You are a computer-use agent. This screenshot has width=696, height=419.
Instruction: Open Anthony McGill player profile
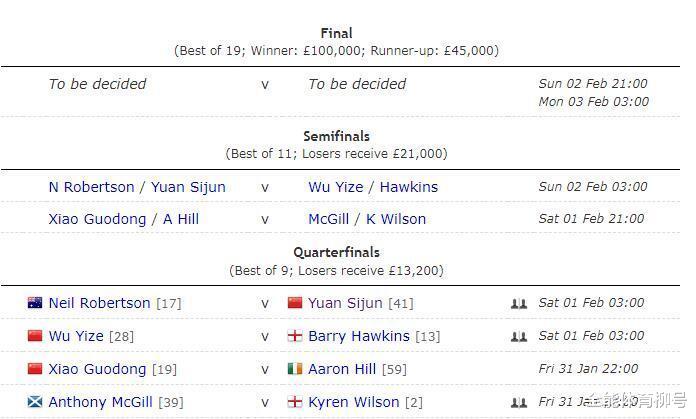click(x=100, y=402)
